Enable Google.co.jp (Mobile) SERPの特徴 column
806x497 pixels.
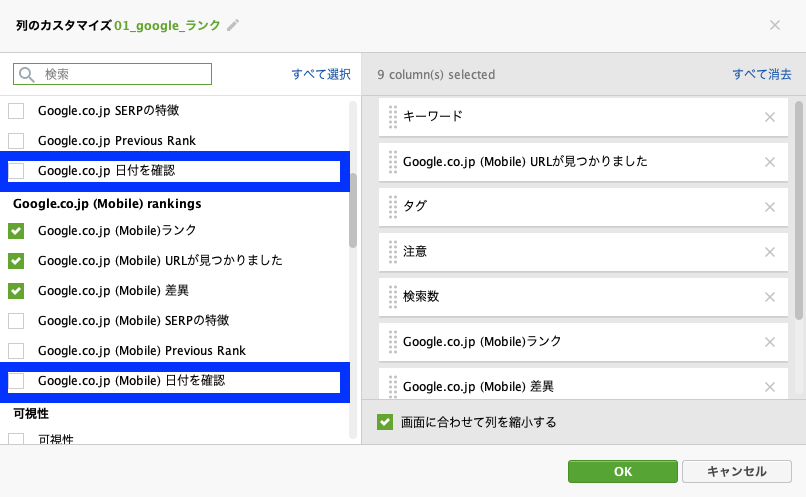16,321
